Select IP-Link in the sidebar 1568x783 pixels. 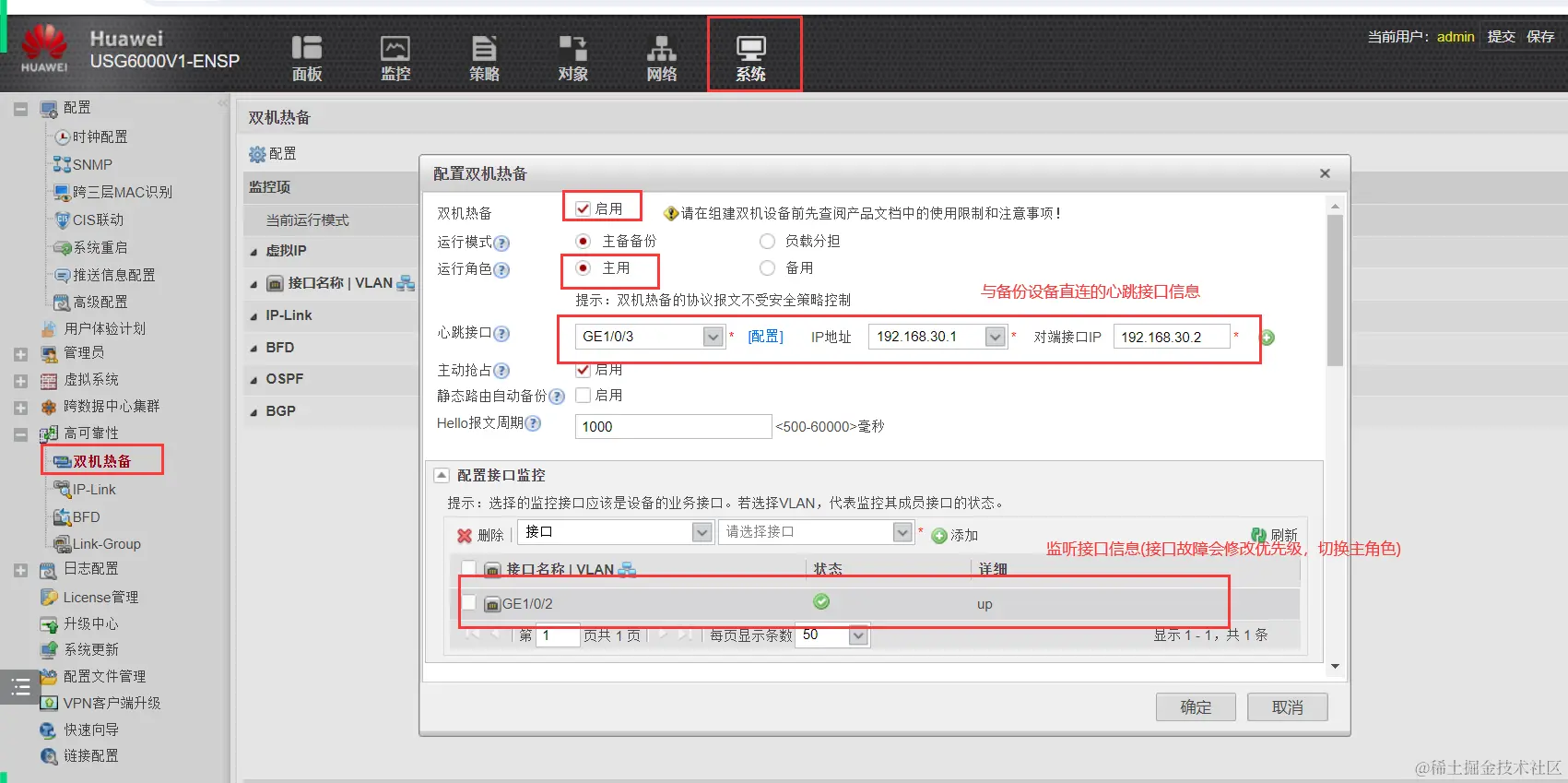94,490
